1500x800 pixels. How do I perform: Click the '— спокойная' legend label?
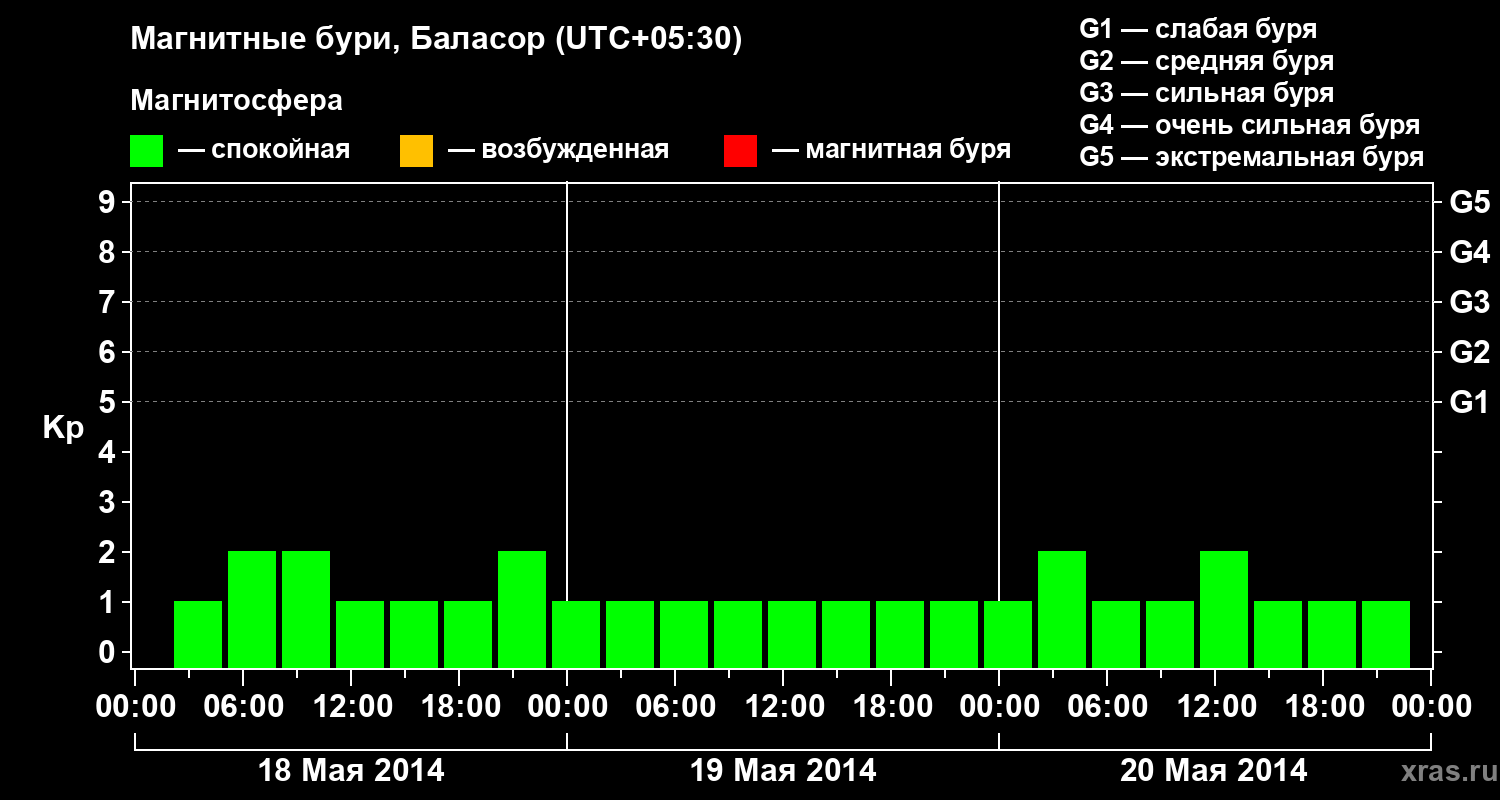264,151
